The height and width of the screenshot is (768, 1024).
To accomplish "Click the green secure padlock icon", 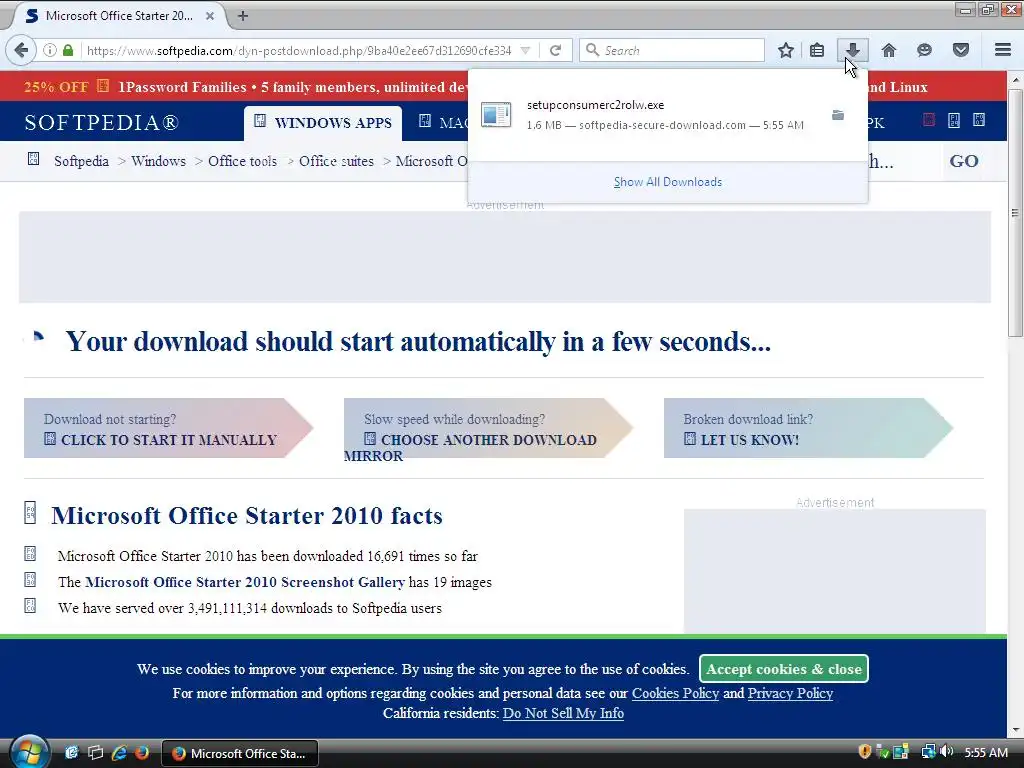I will (x=68, y=50).
